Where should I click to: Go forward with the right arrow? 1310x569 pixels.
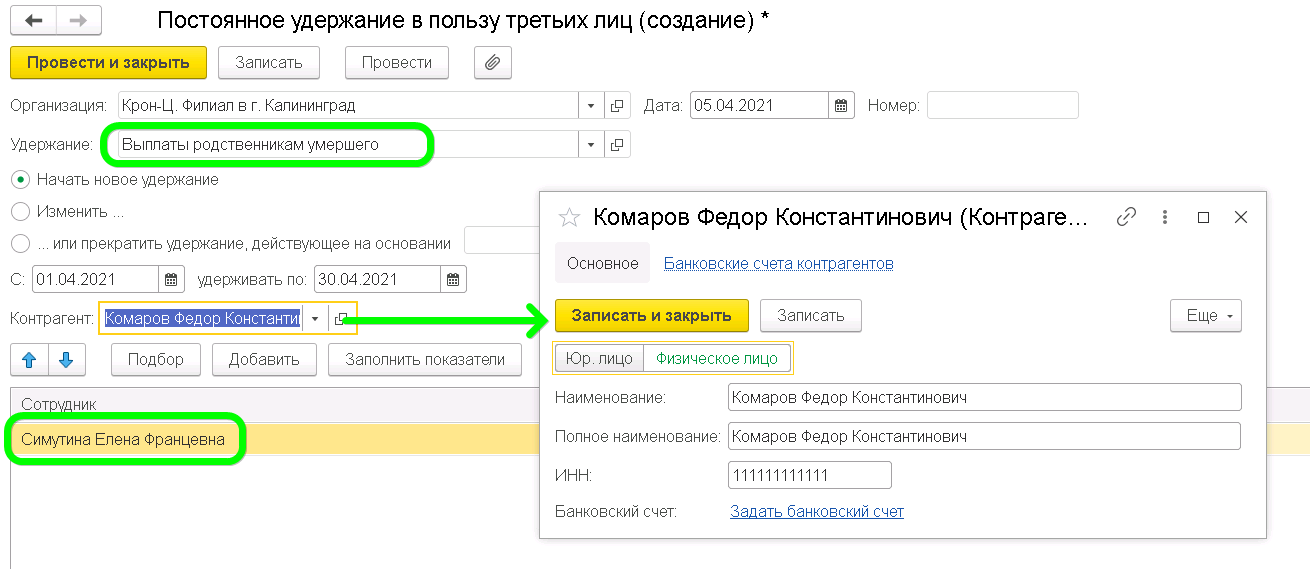click(x=78, y=20)
